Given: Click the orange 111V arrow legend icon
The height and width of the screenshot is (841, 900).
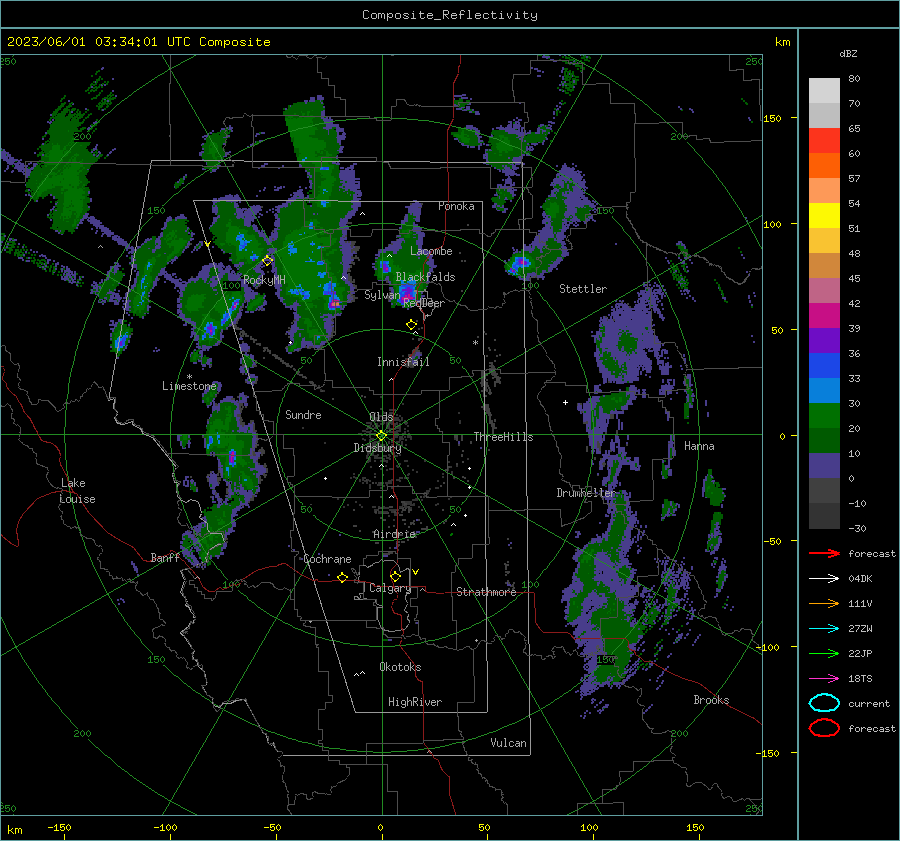Looking at the screenshot, I should (824, 603).
